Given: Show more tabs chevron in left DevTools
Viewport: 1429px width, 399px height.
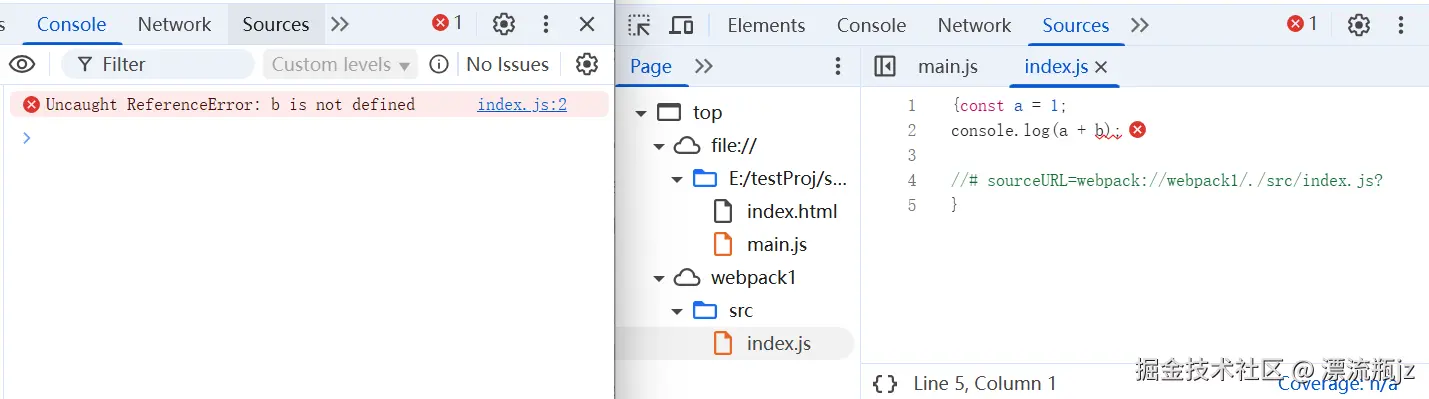Looking at the screenshot, I should pyautogui.click(x=340, y=24).
